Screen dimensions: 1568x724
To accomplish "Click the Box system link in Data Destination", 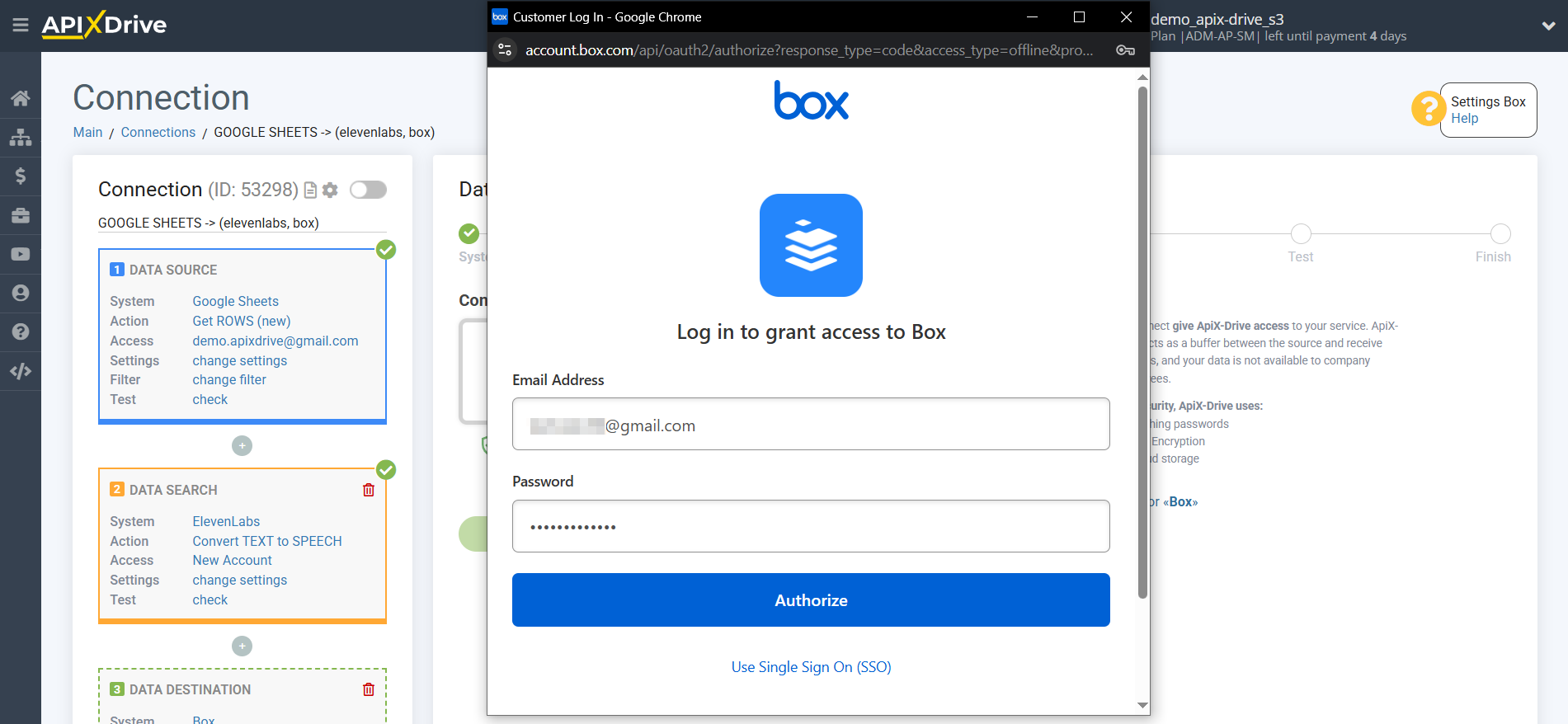I will 203,718.
